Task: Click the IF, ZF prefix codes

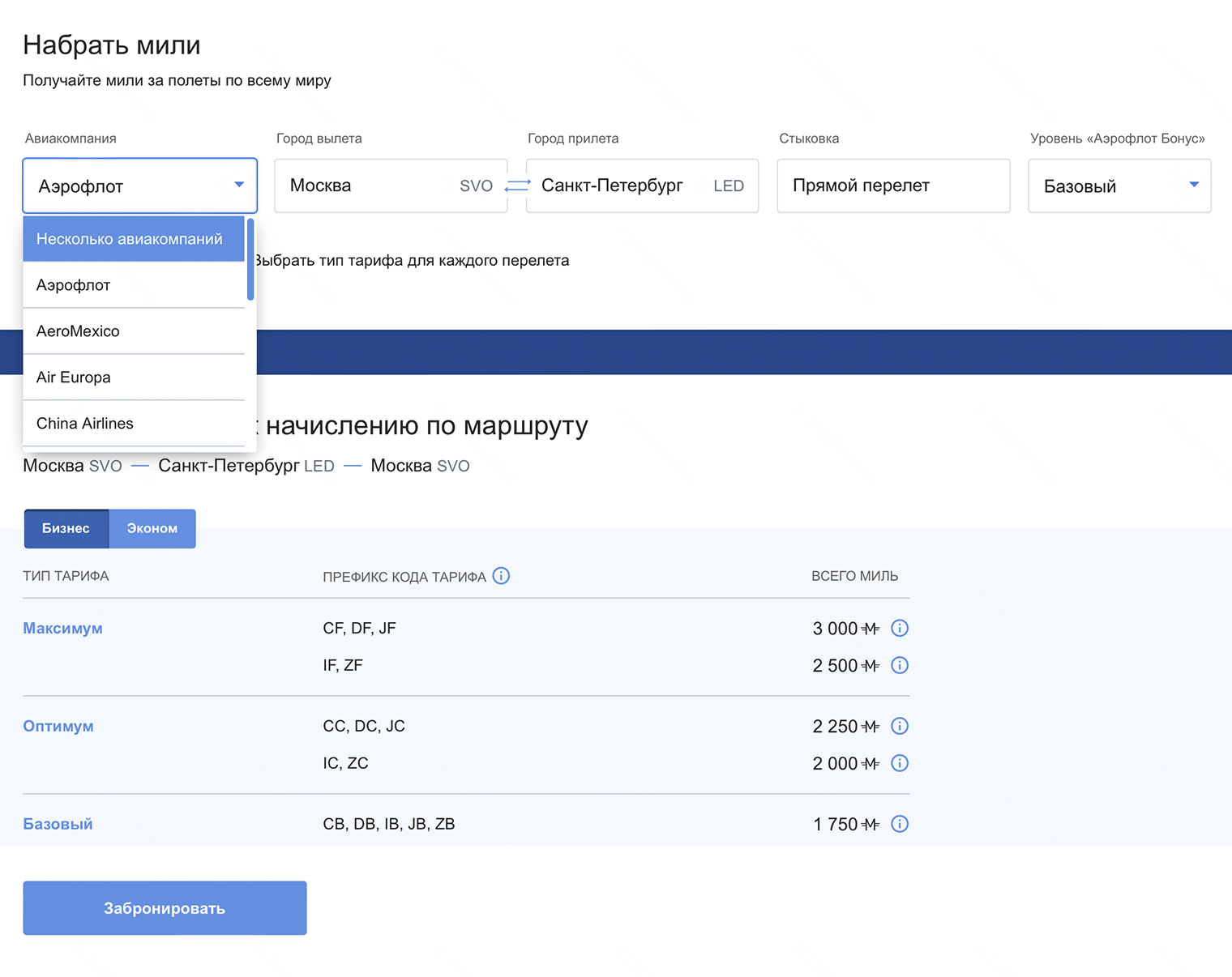Action: click(343, 665)
